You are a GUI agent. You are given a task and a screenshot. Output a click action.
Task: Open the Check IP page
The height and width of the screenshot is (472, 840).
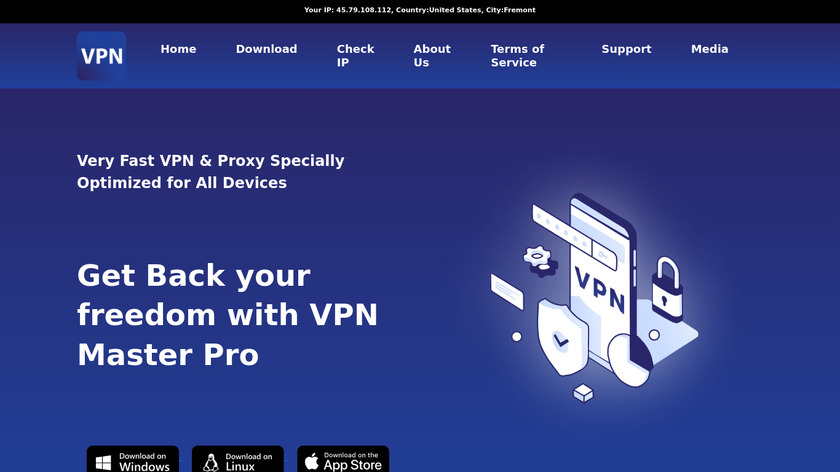click(x=355, y=56)
